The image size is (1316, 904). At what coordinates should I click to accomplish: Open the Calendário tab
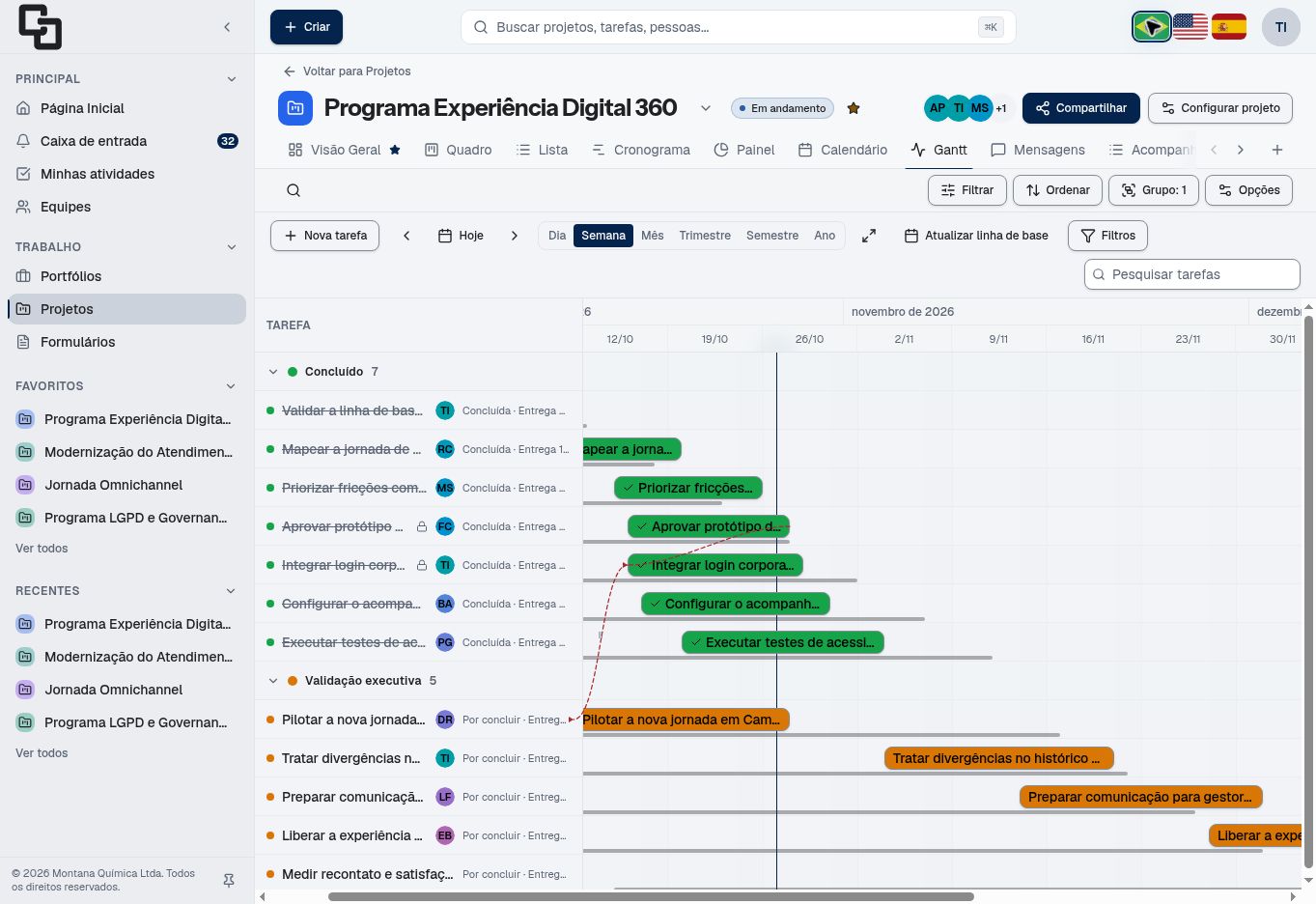coord(843,150)
